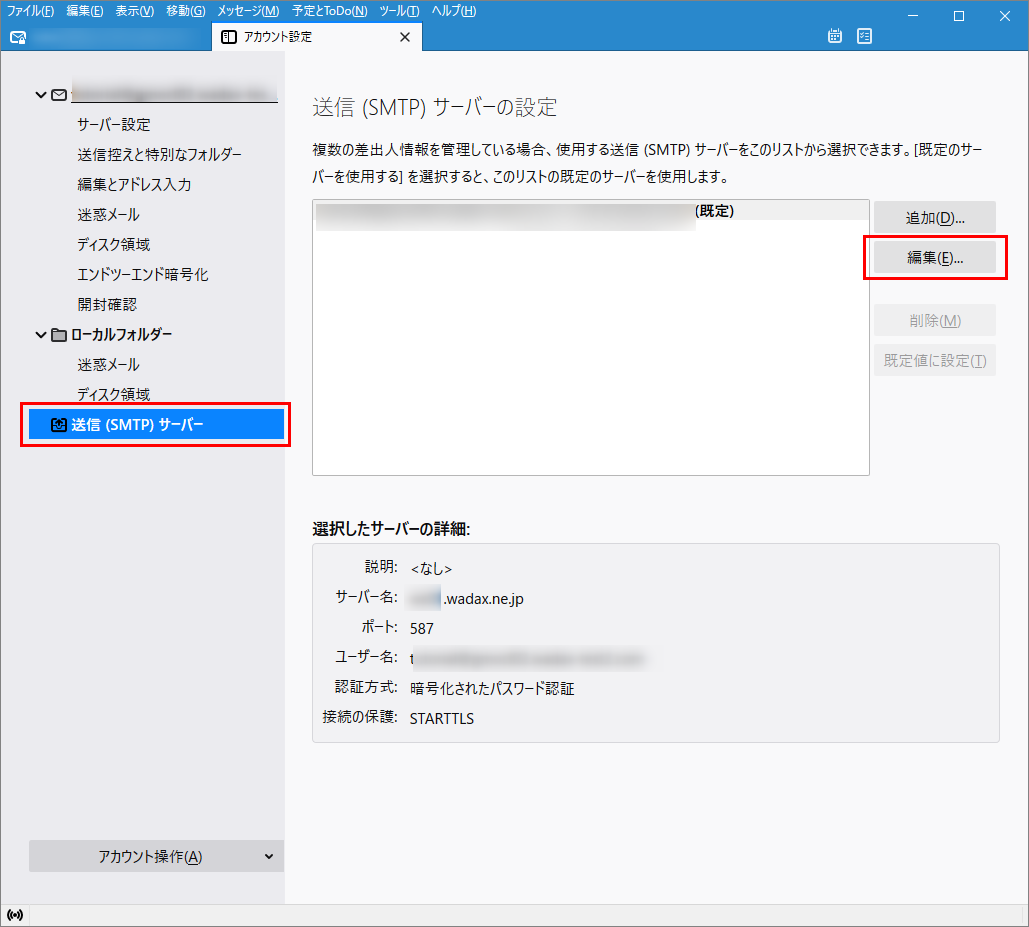1029x927 pixels.
Task: Click the mail account envelope icon
Action: coord(59,95)
